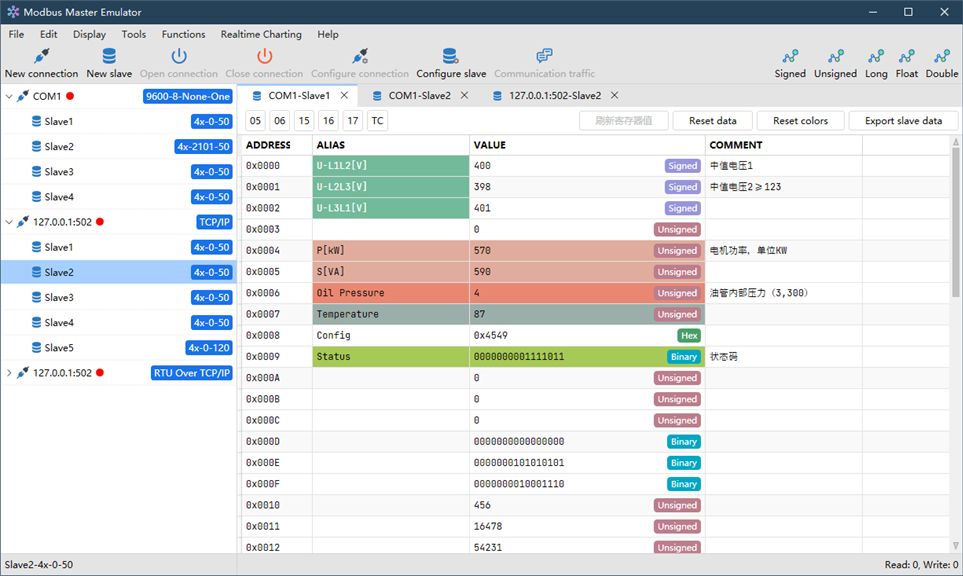963x576 pixels.
Task: Switch to the 127.0.0.1:502-Slave2 tab
Action: tap(555, 96)
